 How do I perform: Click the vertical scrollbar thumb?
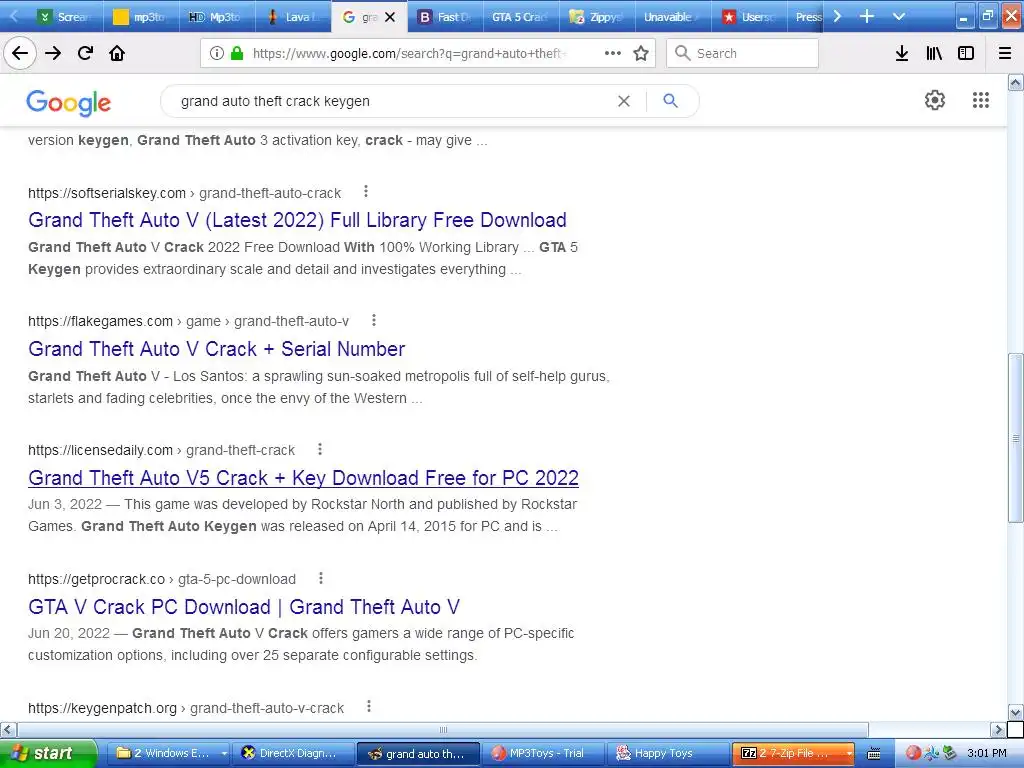pos(1016,438)
